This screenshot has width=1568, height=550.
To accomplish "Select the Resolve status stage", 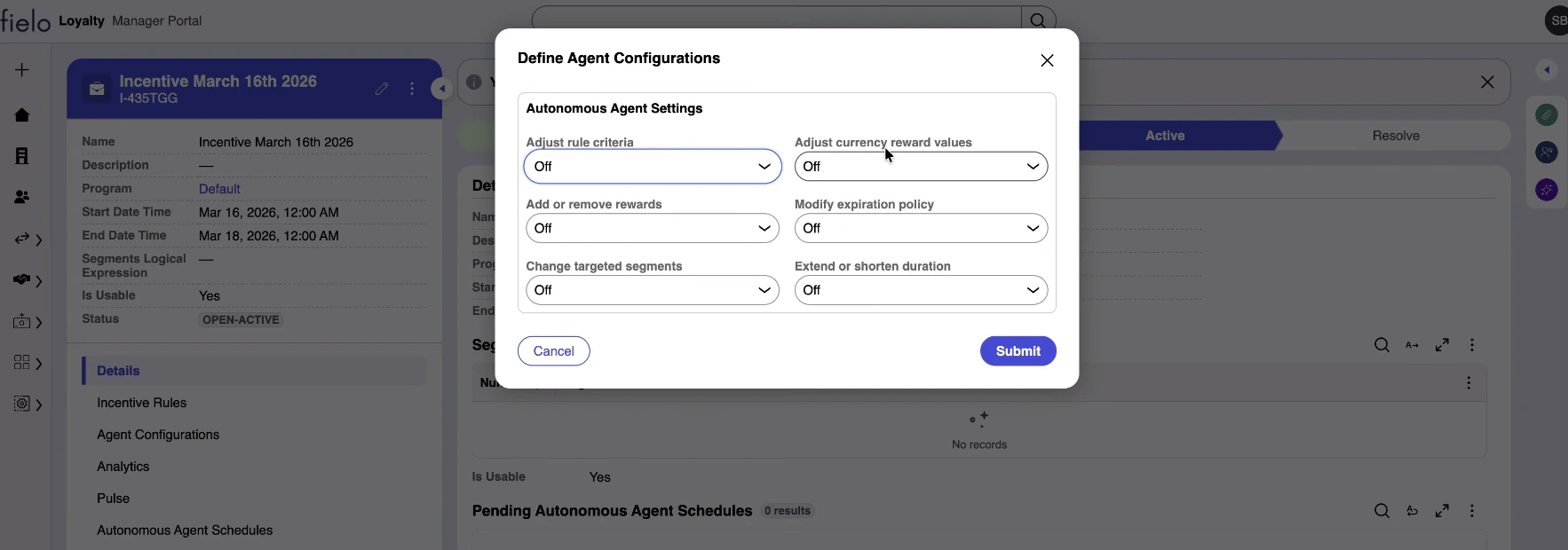I will pos(1396,136).
